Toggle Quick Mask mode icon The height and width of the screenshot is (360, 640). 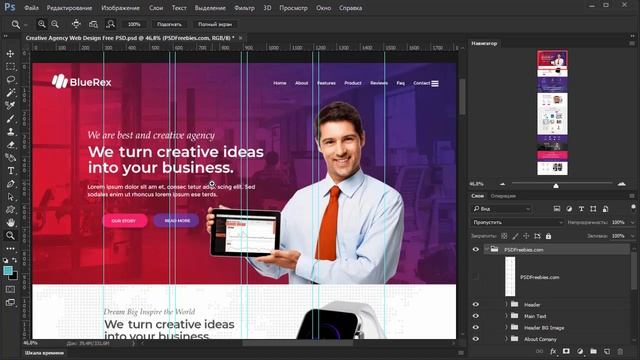pos(11,289)
